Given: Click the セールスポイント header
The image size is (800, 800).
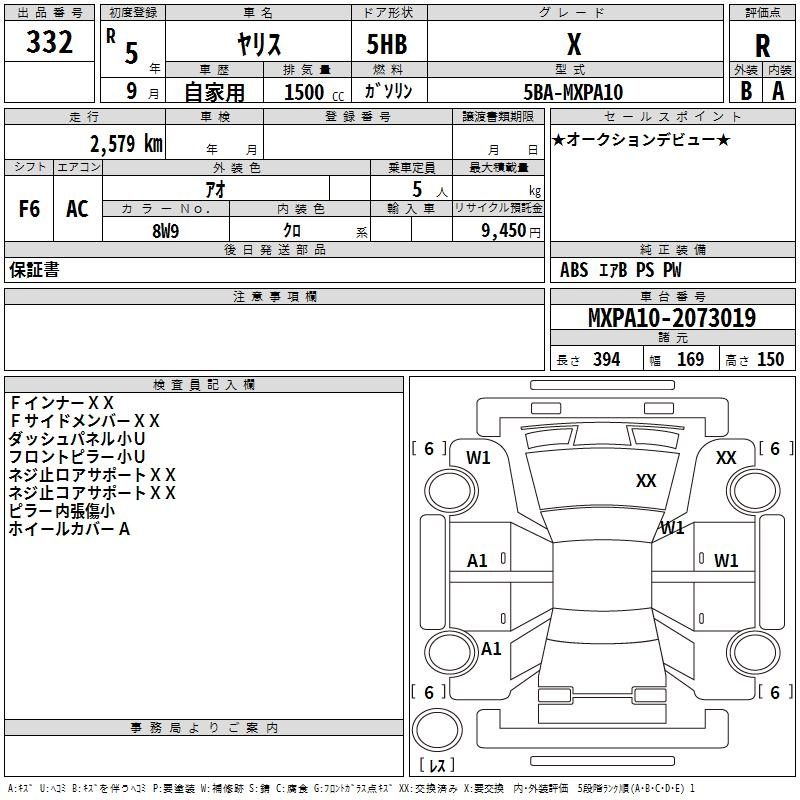Looking at the screenshot, I should (672, 116).
